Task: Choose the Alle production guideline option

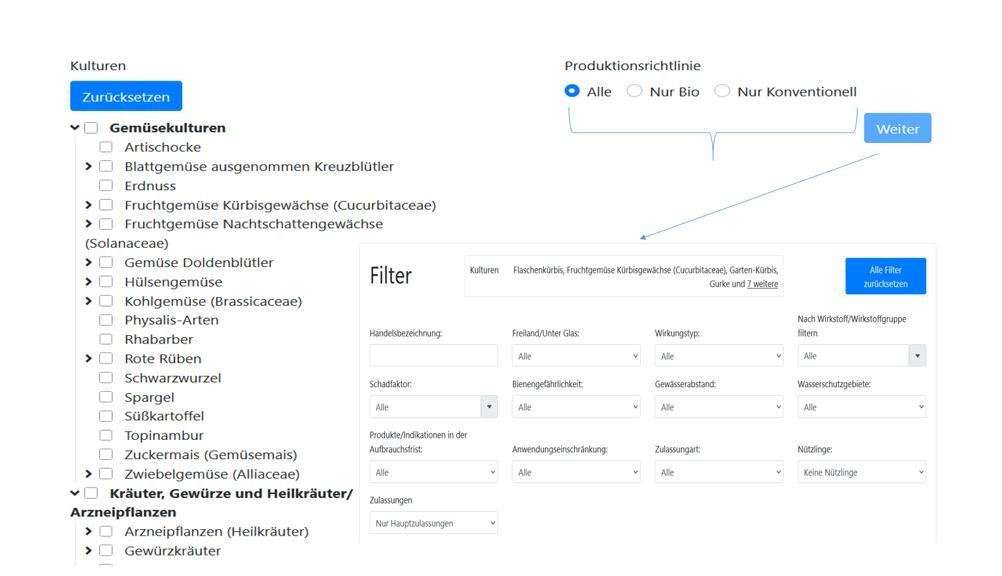Action: pos(572,91)
